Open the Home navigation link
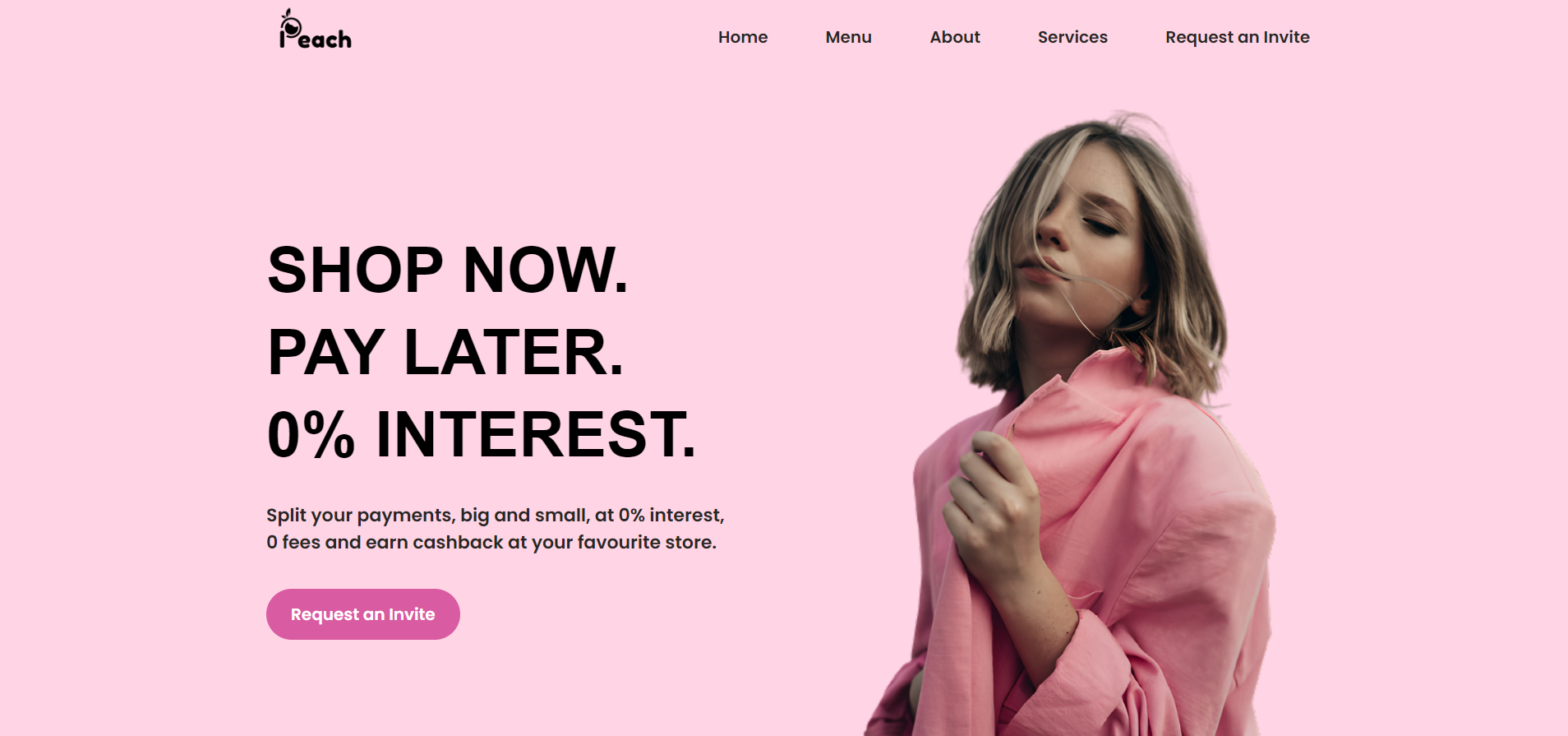Viewport: 1568px width, 736px height. pyautogui.click(x=743, y=37)
